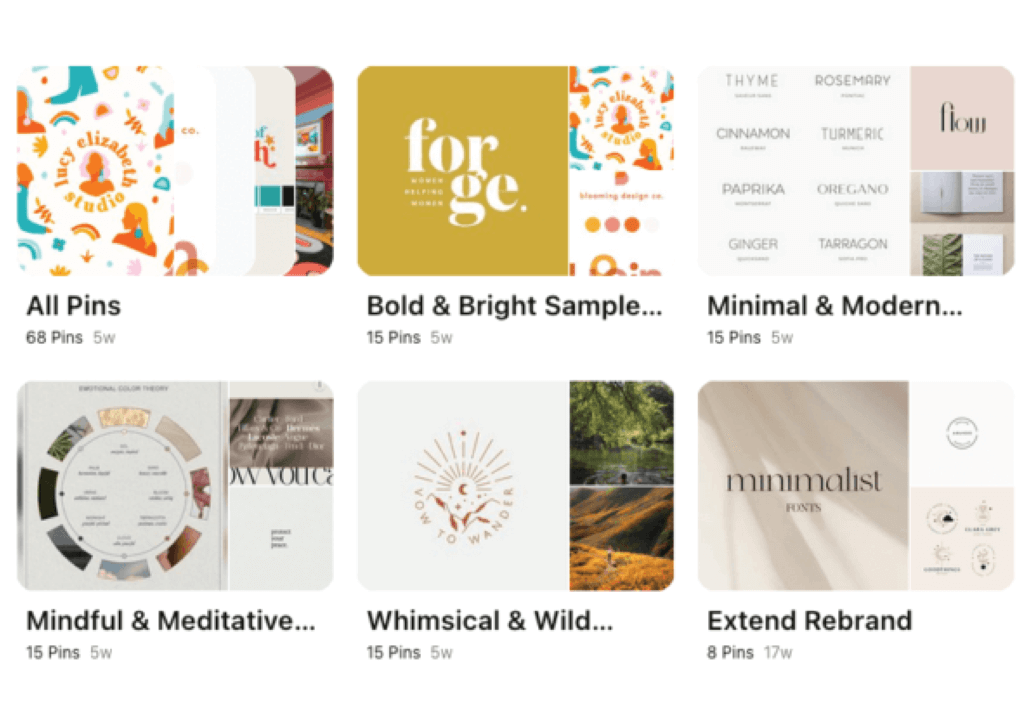Click the minimalist fonts cover image

803,486
